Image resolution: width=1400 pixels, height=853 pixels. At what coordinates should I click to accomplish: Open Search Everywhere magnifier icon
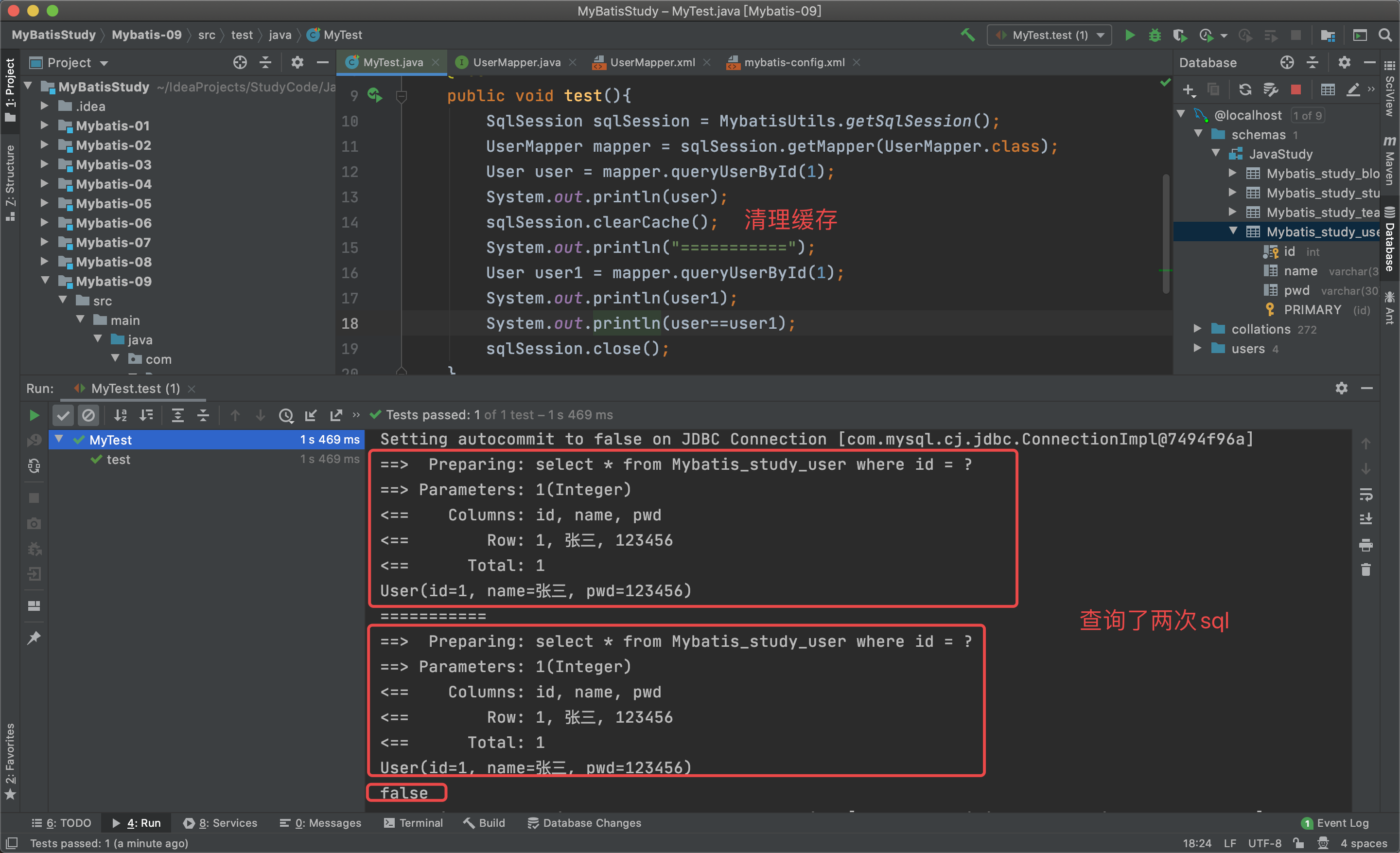coord(1385,35)
